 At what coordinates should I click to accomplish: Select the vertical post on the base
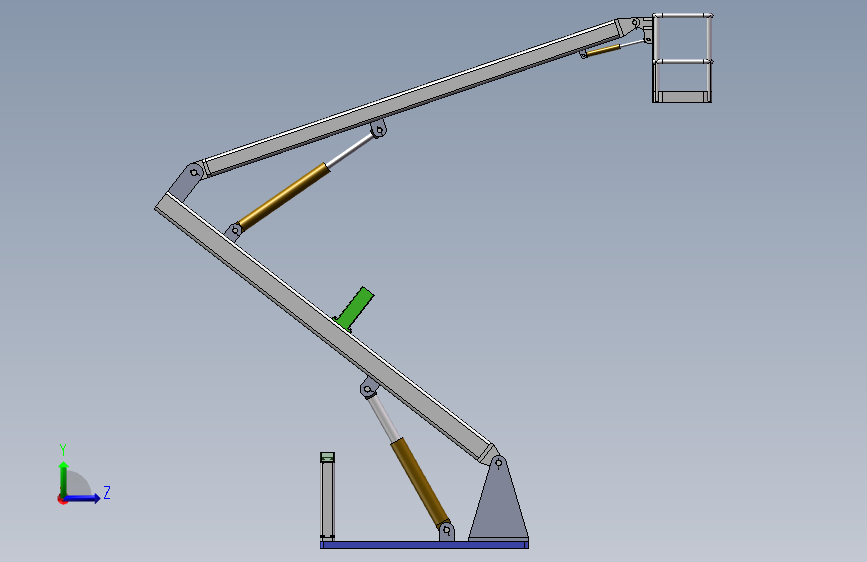327,496
